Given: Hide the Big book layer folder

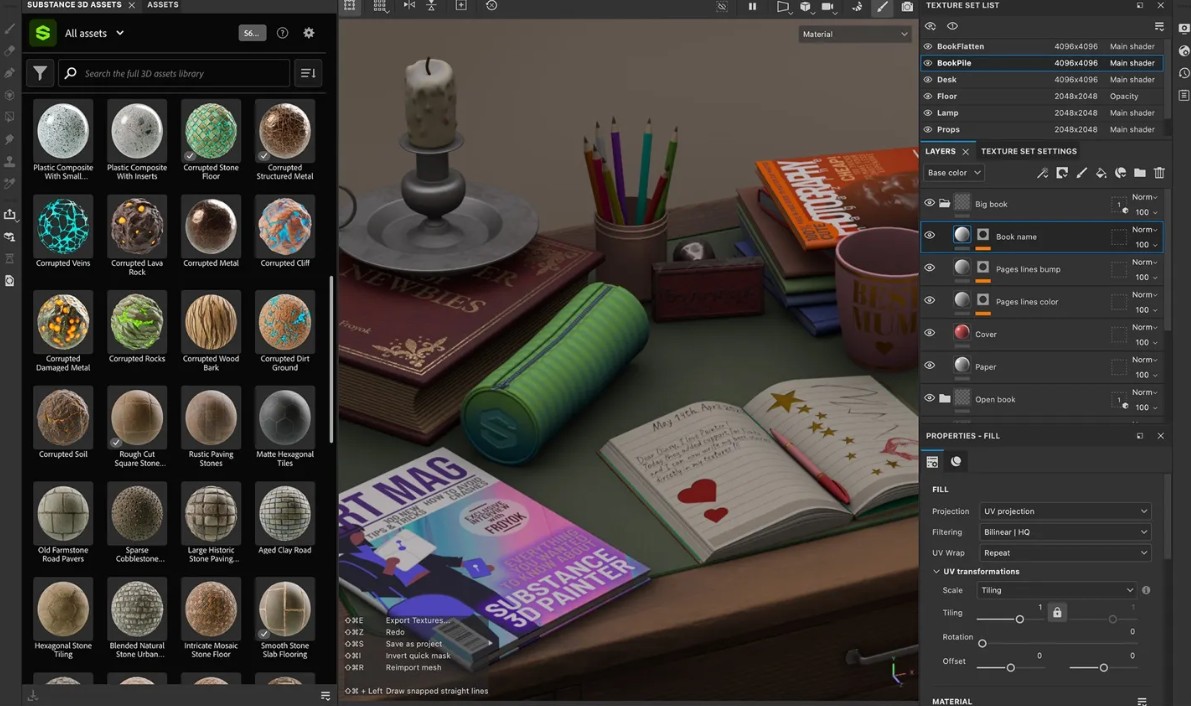Looking at the screenshot, I should pyautogui.click(x=929, y=203).
